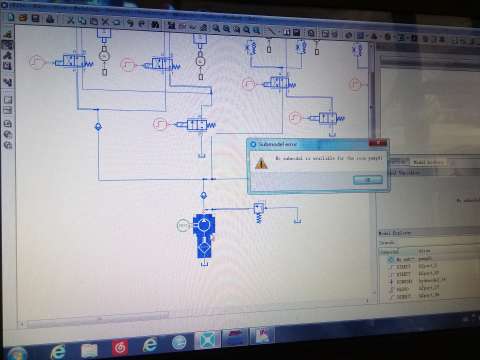Click the Undo arrow icon
480x360 pixels.
pos(130,23)
